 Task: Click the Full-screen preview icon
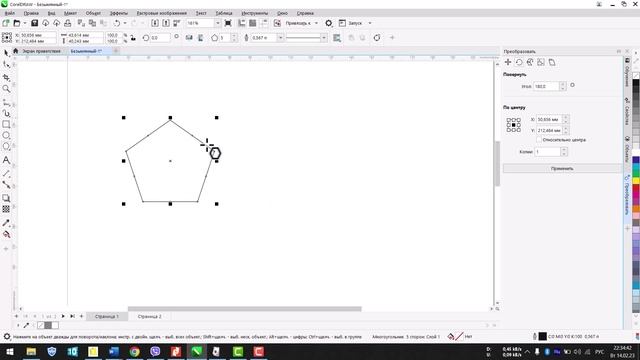tap(228, 23)
